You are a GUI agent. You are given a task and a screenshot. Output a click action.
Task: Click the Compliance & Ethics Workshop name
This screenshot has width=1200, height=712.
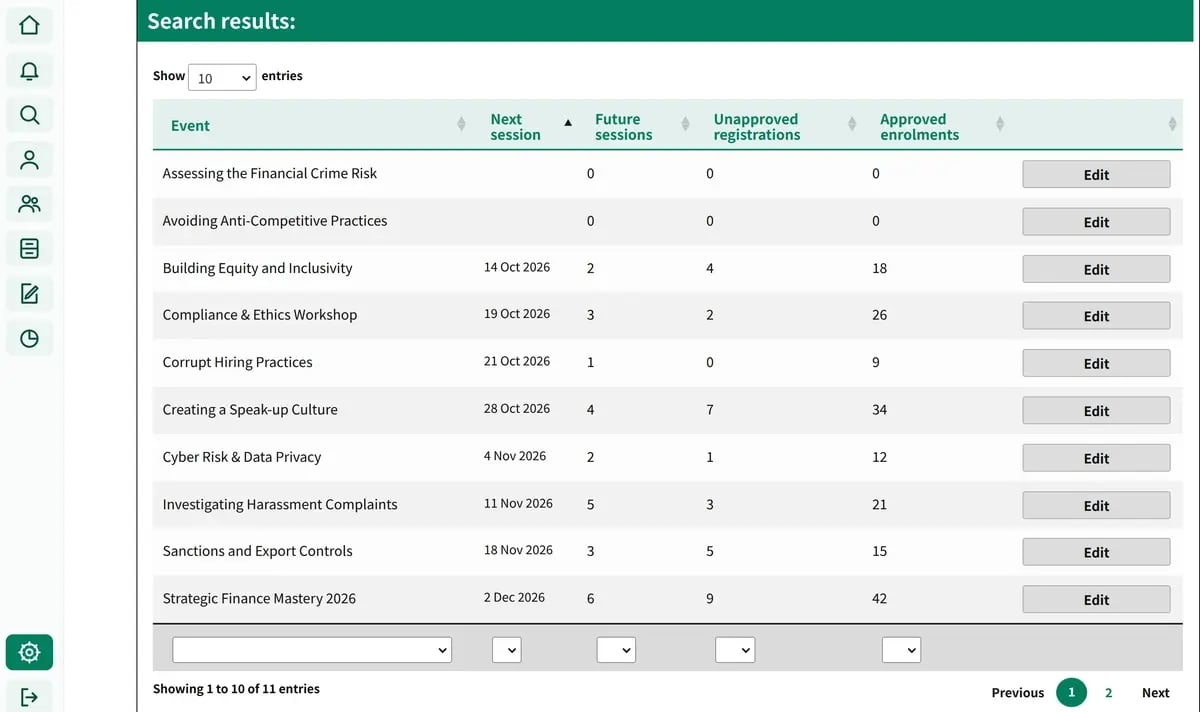click(260, 314)
